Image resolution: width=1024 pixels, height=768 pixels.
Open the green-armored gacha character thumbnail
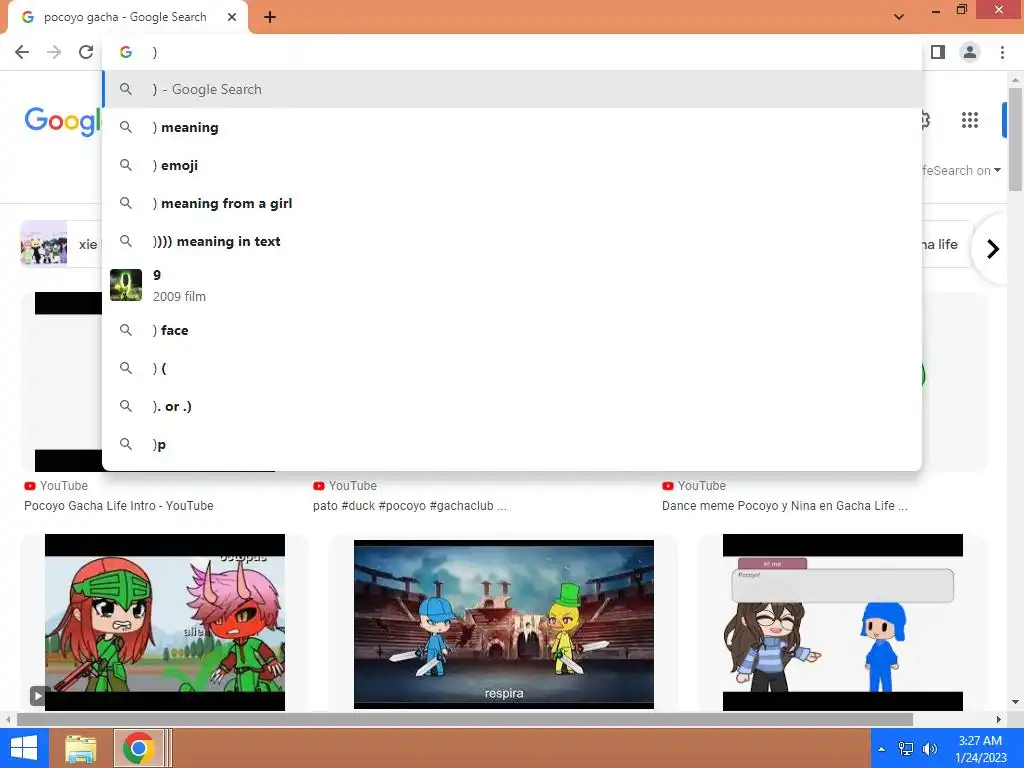pyautogui.click(x=165, y=622)
